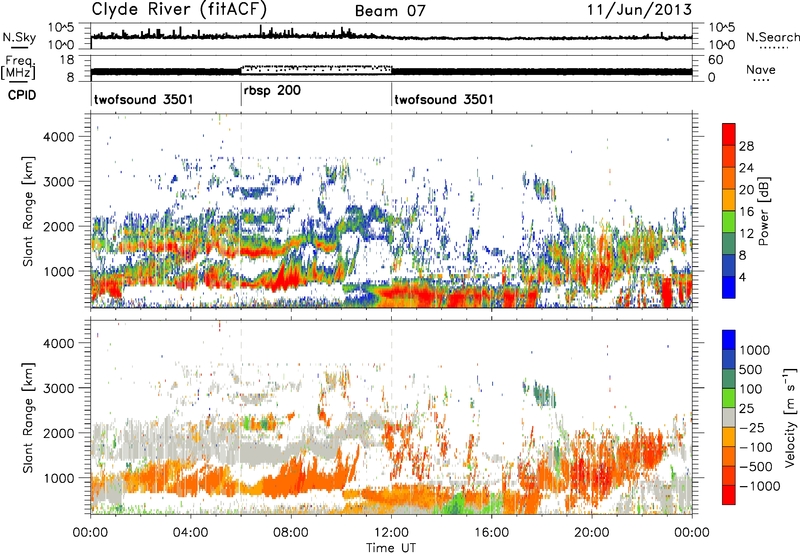Click "4000" on the velocity panel axis
Viewport: 800px width, 554px height.
(x=58, y=343)
